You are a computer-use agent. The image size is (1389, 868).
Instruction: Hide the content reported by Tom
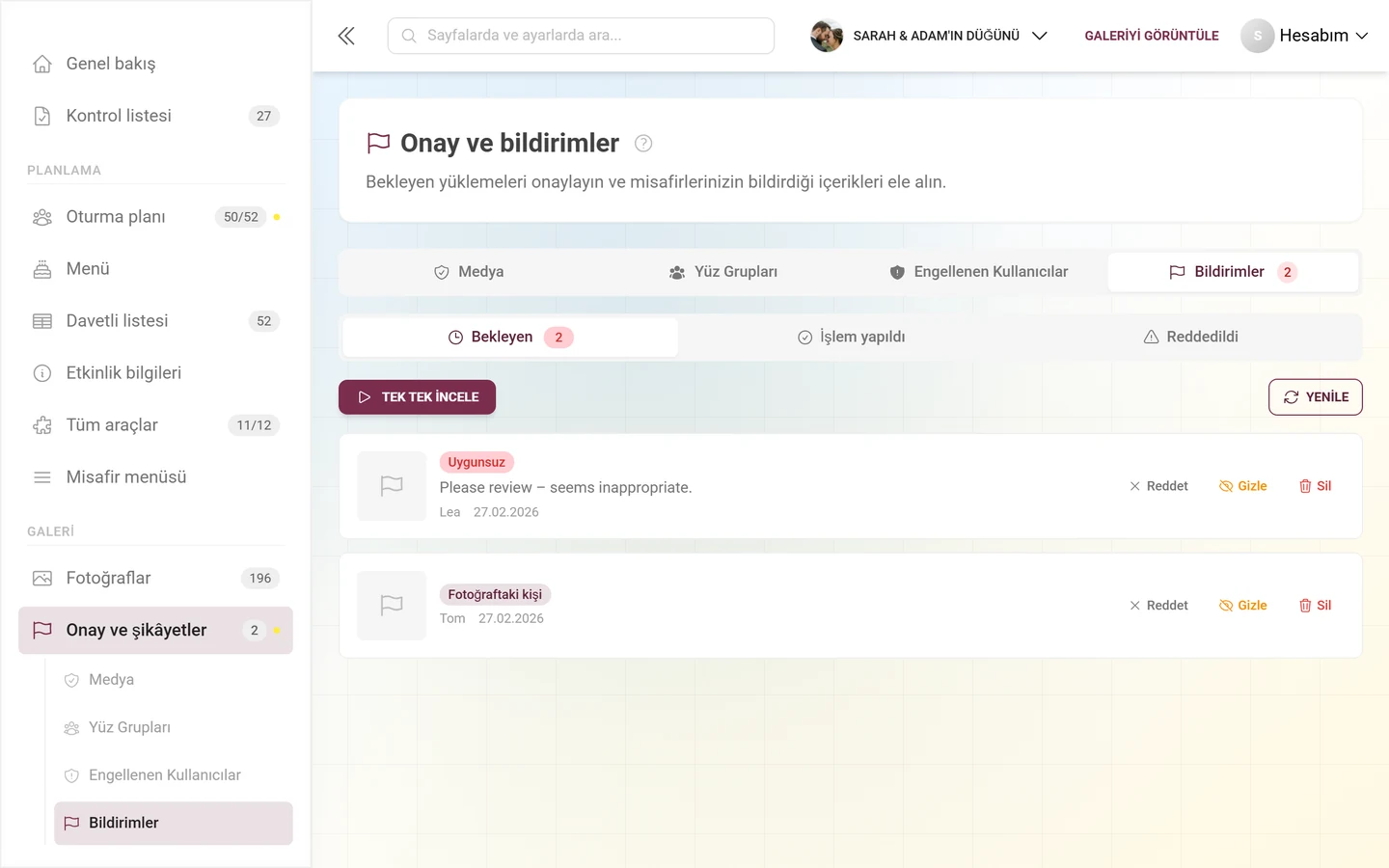[x=1243, y=606]
